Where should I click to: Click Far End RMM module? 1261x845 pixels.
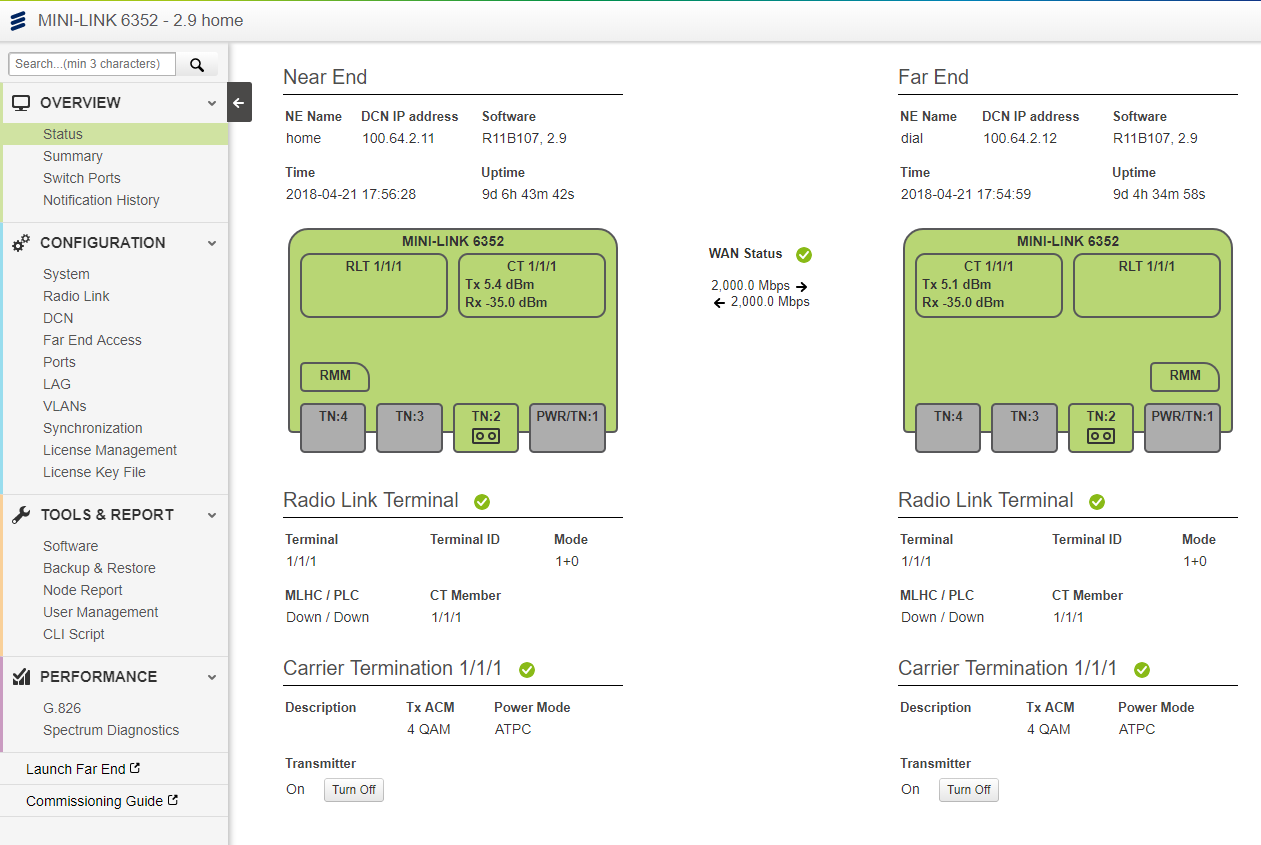coord(1185,377)
